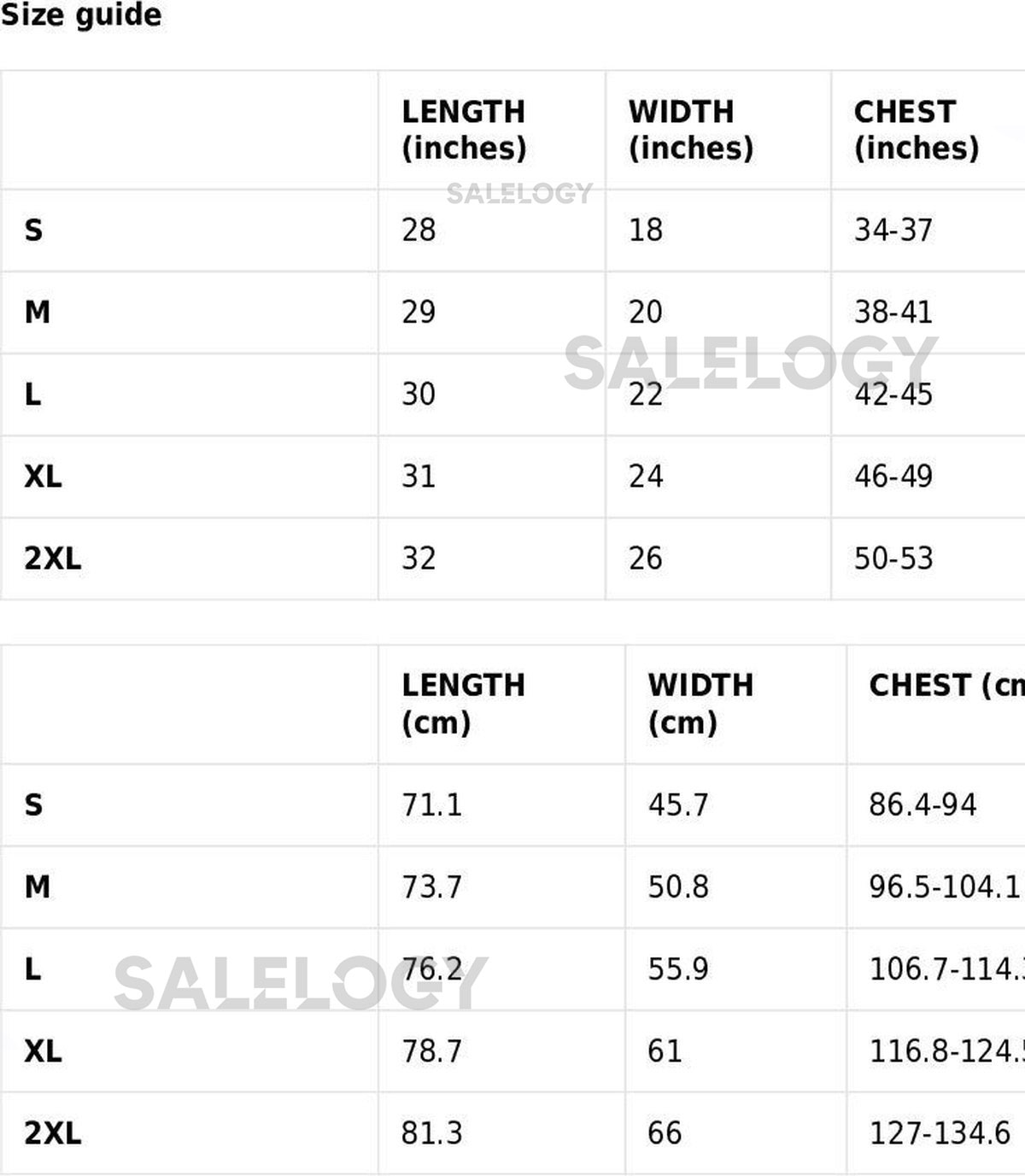This screenshot has height=1176, width=1025.
Task: Select the 50.8 width cell
Action: click(x=678, y=886)
